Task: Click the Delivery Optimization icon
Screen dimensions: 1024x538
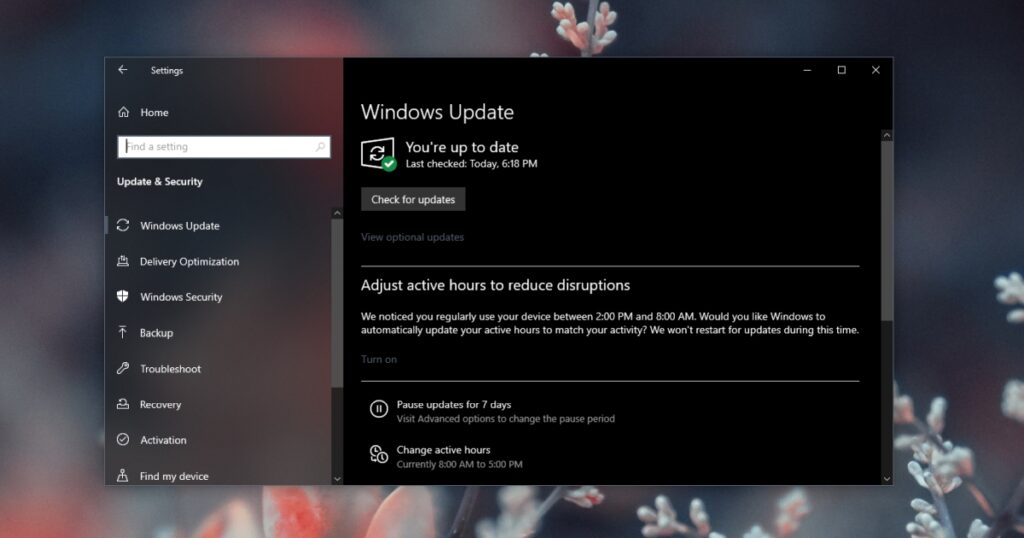Action: 123,261
